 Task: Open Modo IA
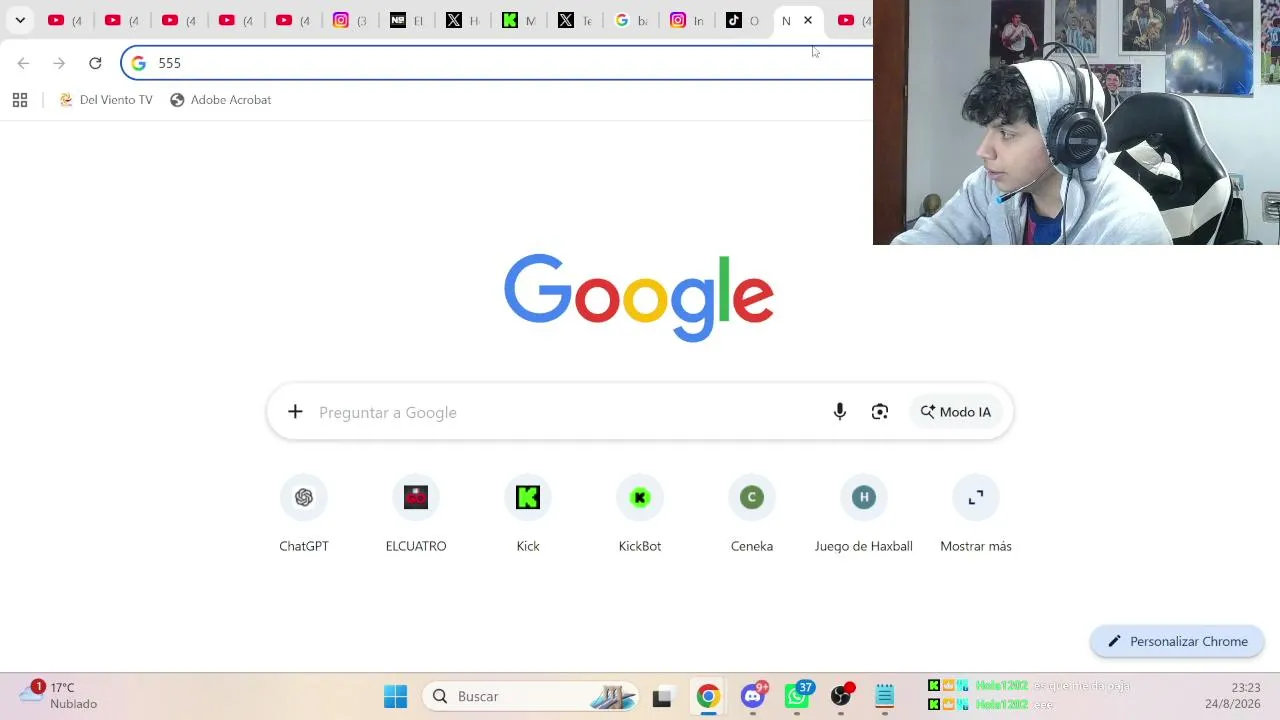pyautogui.click(x=956, y=412)
